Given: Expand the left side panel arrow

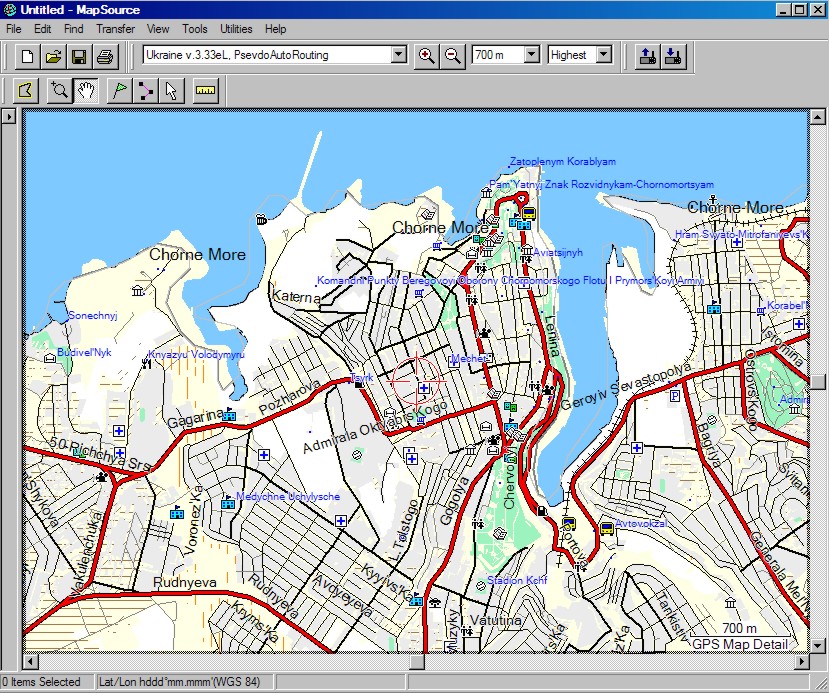Looking at the screenshot, I should [x=9, y=116].
